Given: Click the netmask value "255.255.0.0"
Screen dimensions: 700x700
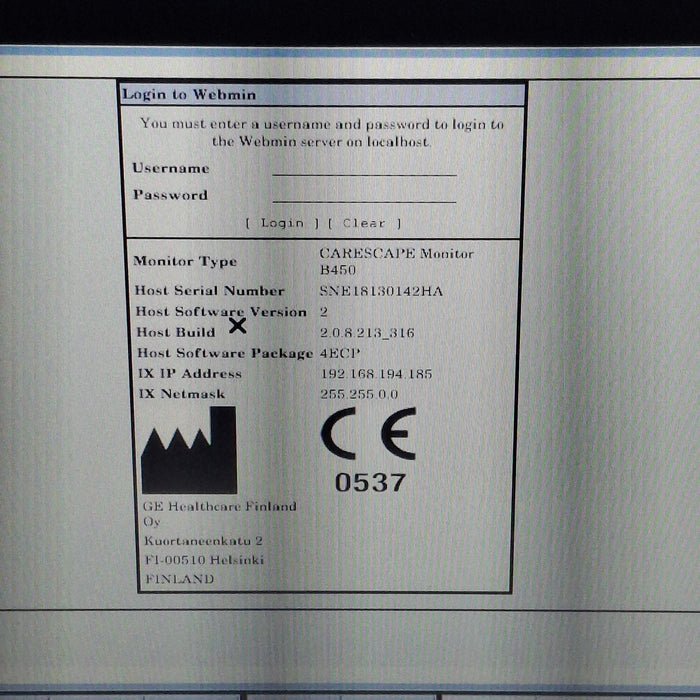Looking at the screenshot, I should click(x=359, y=394).
